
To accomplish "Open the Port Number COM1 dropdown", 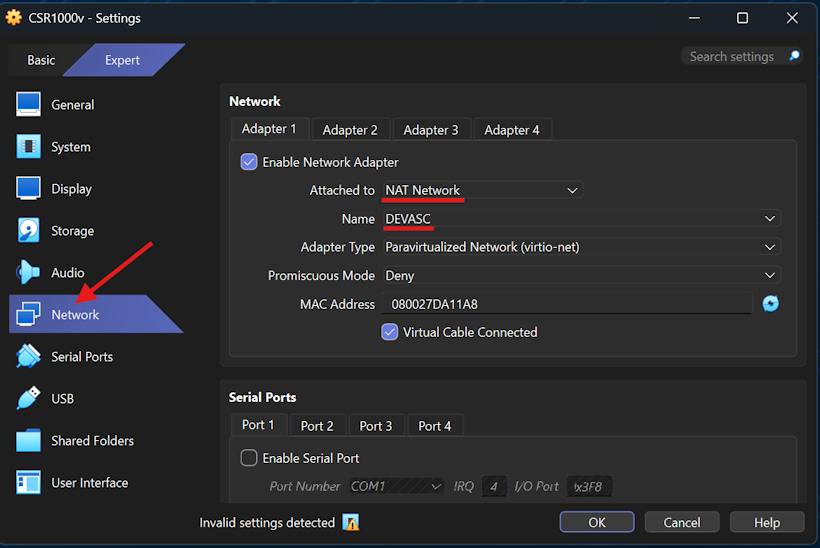I will 396,486.
